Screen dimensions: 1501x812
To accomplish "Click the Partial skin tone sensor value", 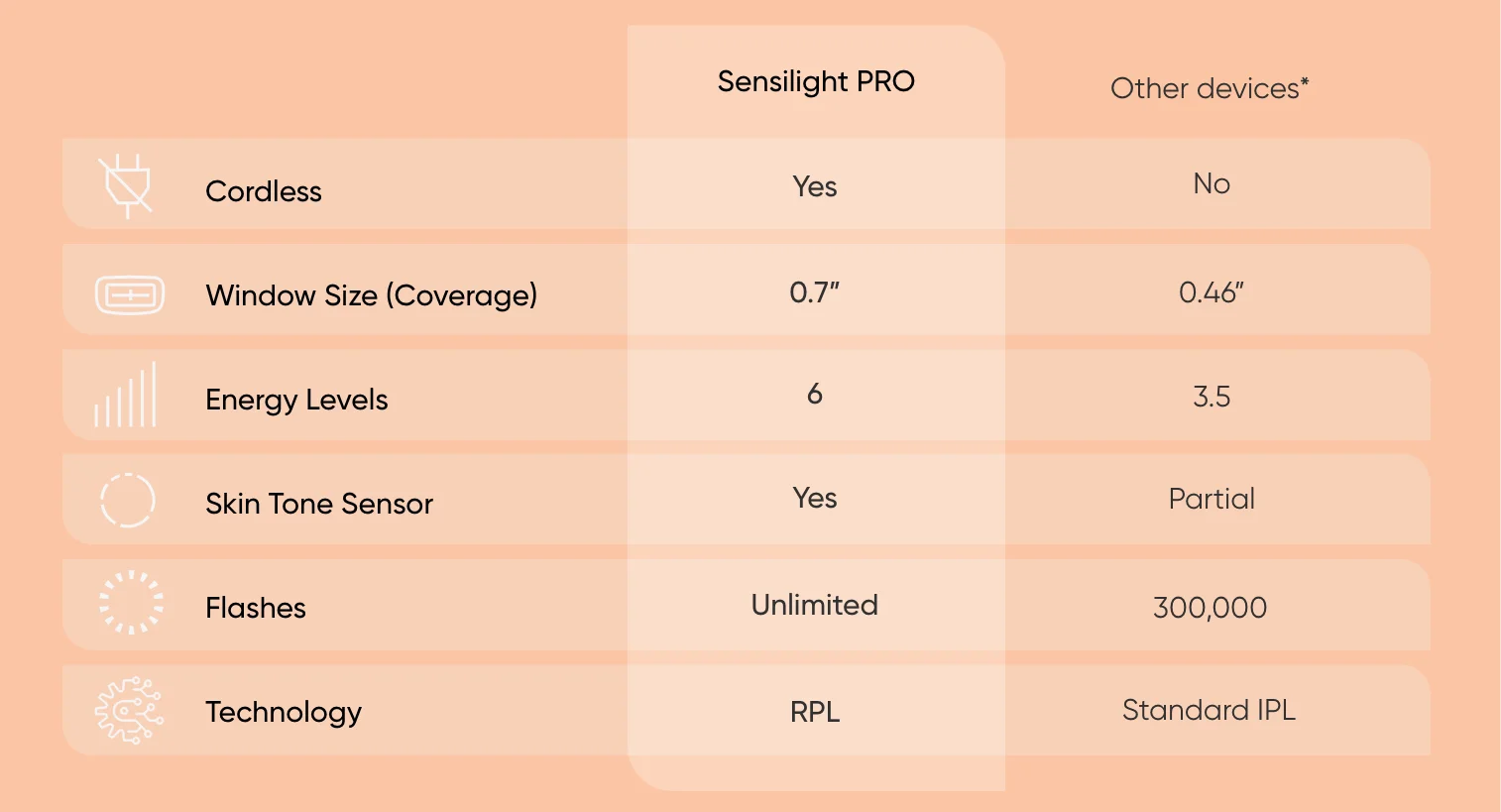I will (1212, 499).
